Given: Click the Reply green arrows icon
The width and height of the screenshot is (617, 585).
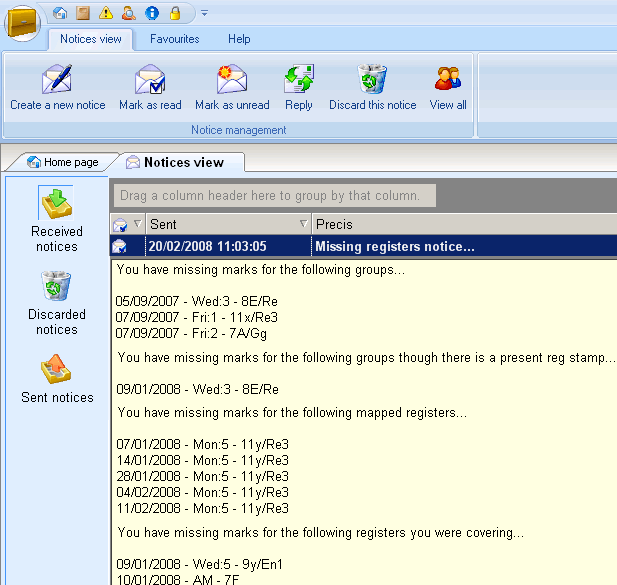Looking at the screenshot, I should [x=299, y=79].
